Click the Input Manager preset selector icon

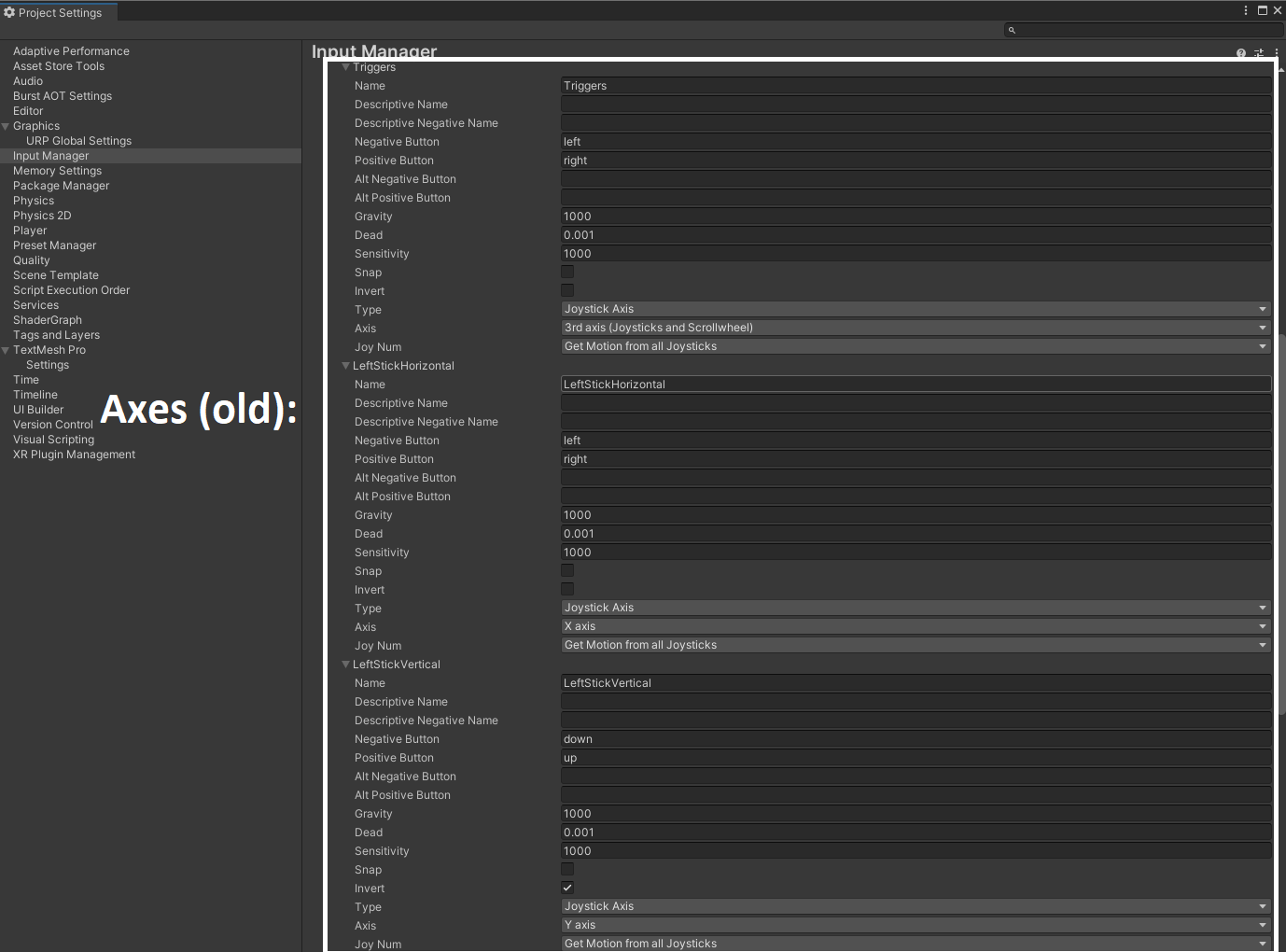coord(1259,53)
